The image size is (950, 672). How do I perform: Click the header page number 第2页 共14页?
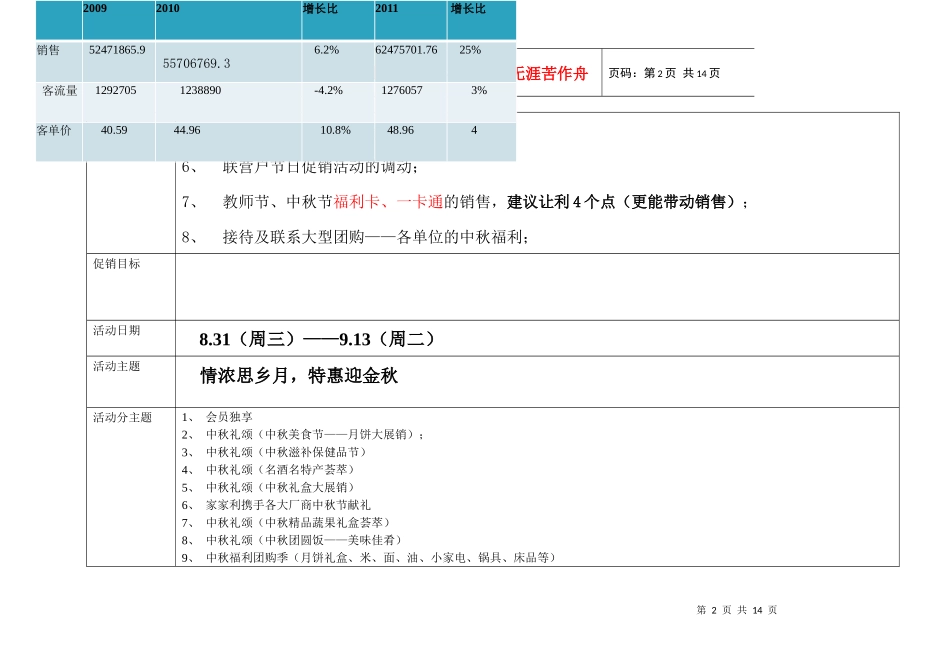(x=664, y=73)
